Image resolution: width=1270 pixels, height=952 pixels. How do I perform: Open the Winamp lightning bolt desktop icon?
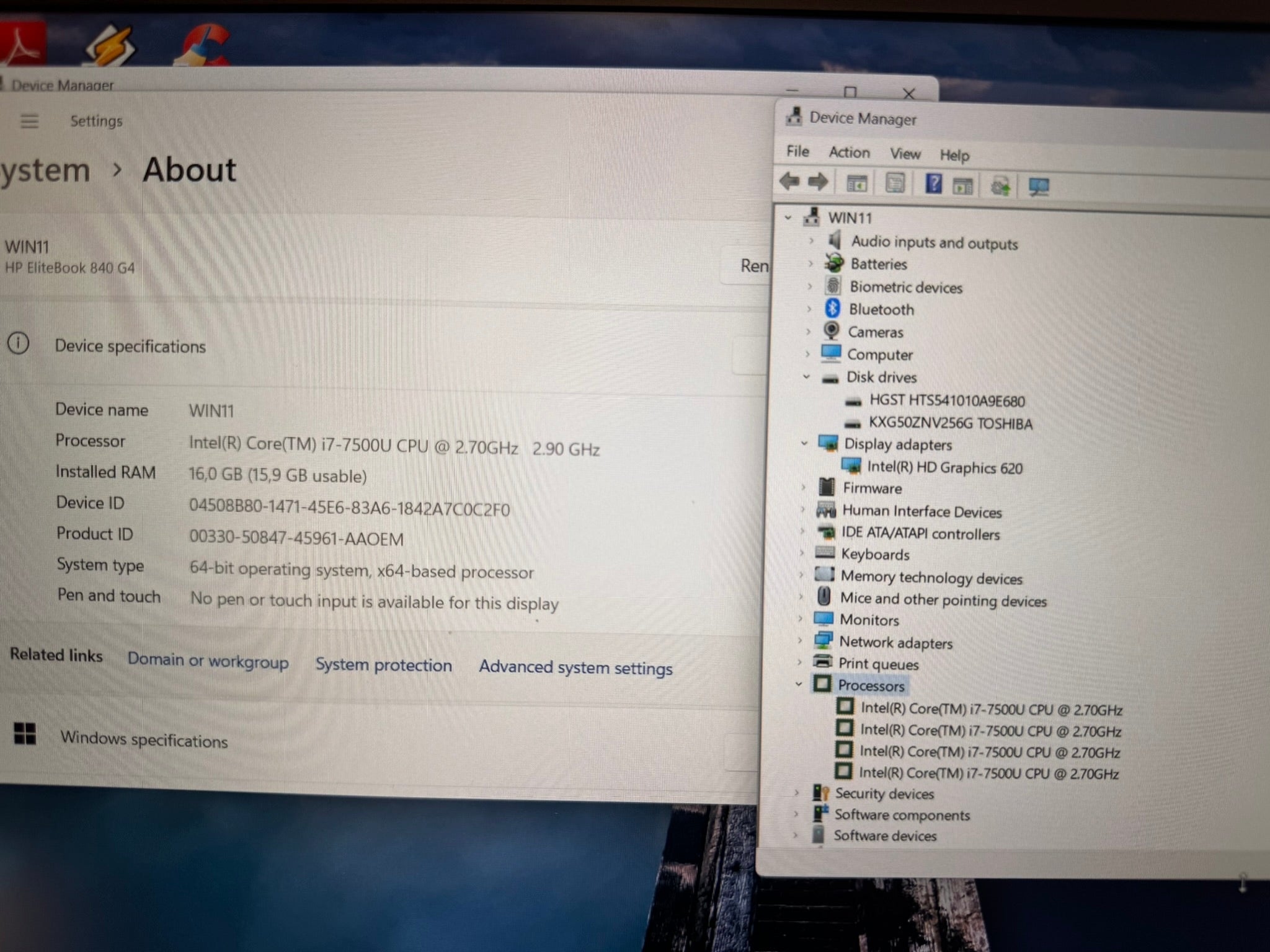(110, 45)
